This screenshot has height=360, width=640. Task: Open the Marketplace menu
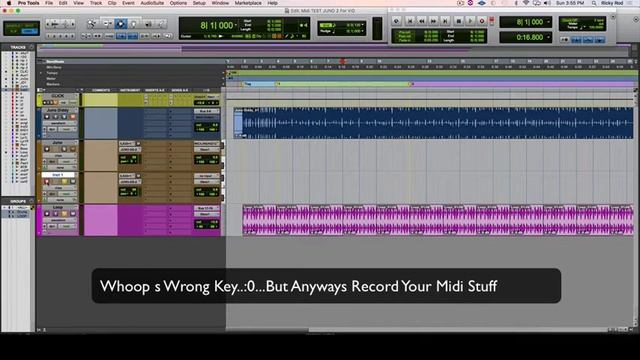click(x=248, y=3)
